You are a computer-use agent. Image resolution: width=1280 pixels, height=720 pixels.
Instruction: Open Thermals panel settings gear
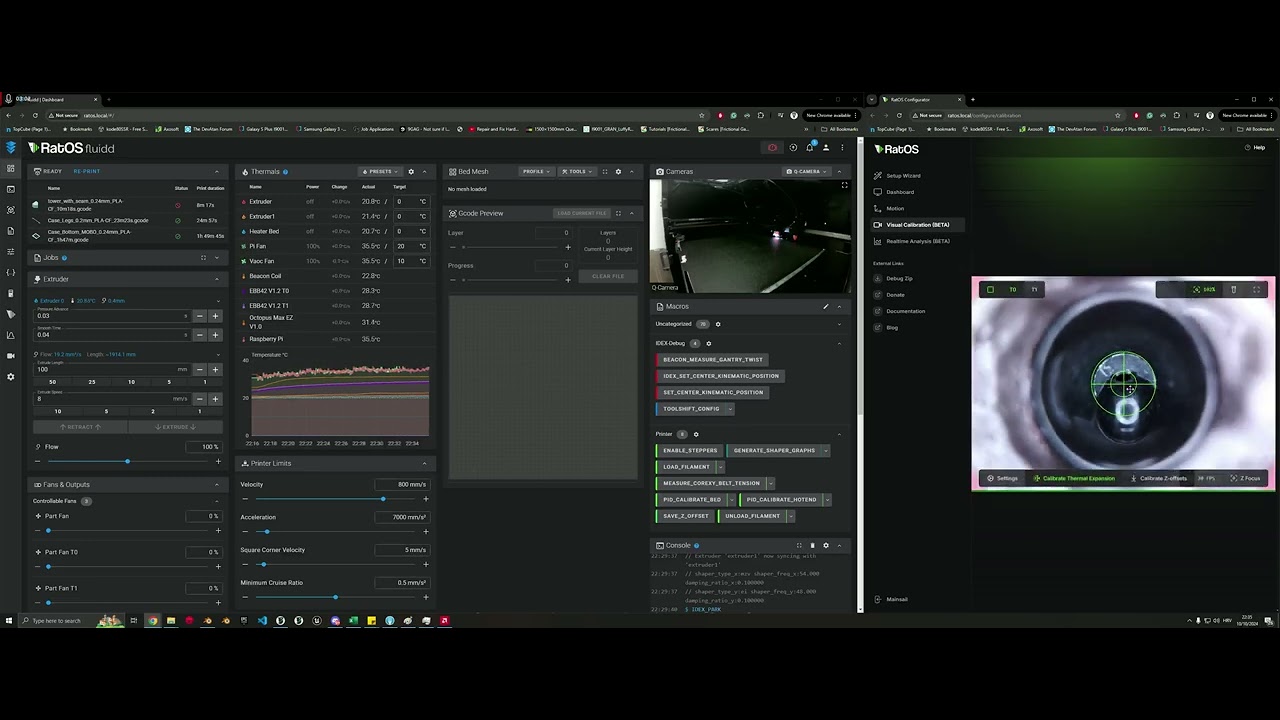tap(411, 172)
